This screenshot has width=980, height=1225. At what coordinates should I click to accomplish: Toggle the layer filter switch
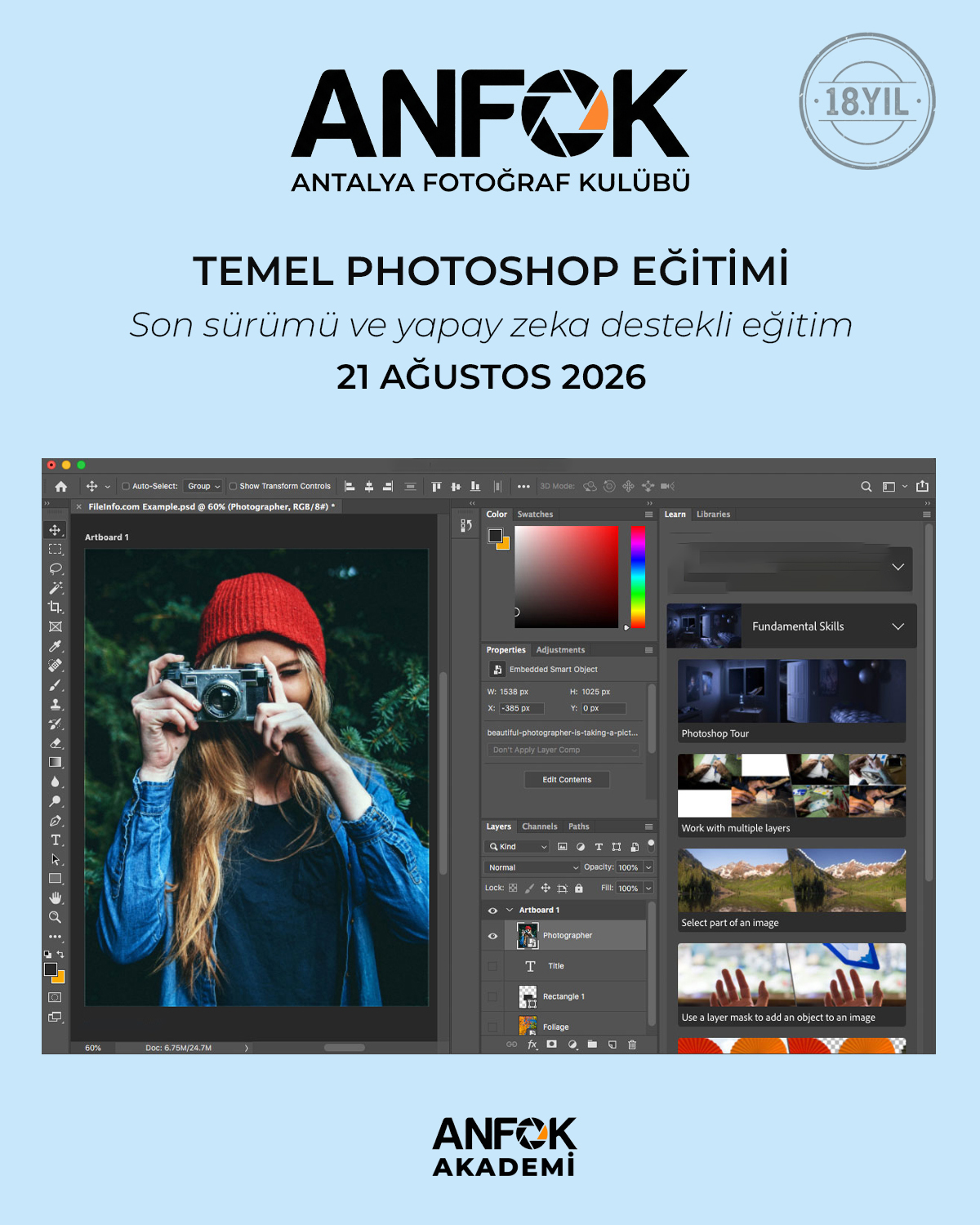click(651, 844)
